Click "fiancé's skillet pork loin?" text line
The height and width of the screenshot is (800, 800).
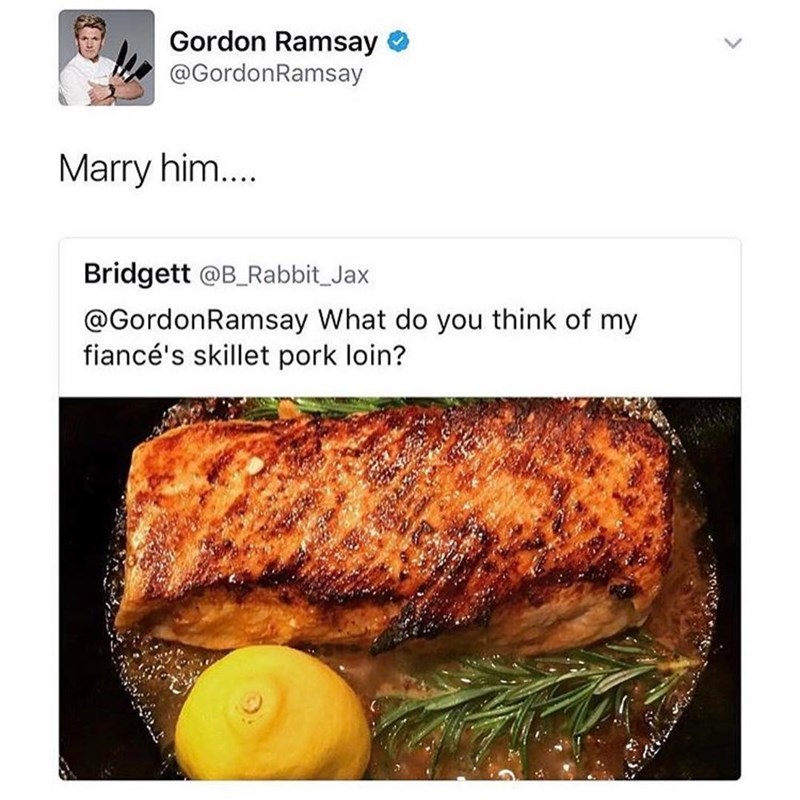[245, 356]
